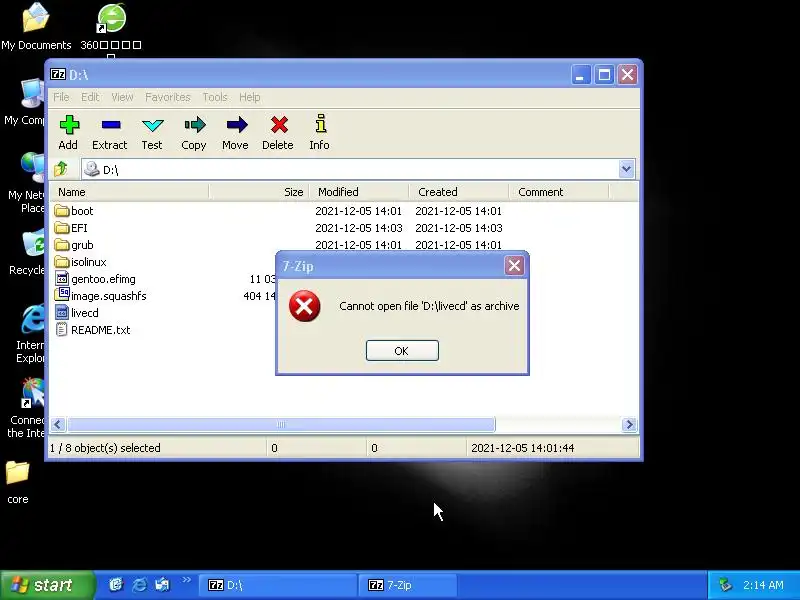This screenshot has width=800, height=600.
Task: Sort by the Created column header
Action: point(459,192)
